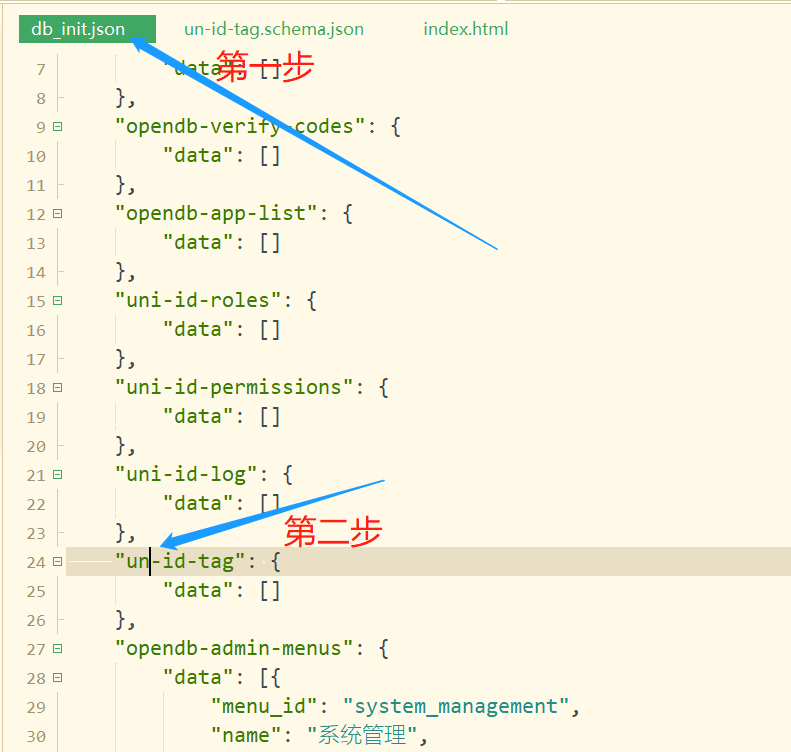Click the closing brace on line 26
The image size is (791, 752).
click(121, 620)
